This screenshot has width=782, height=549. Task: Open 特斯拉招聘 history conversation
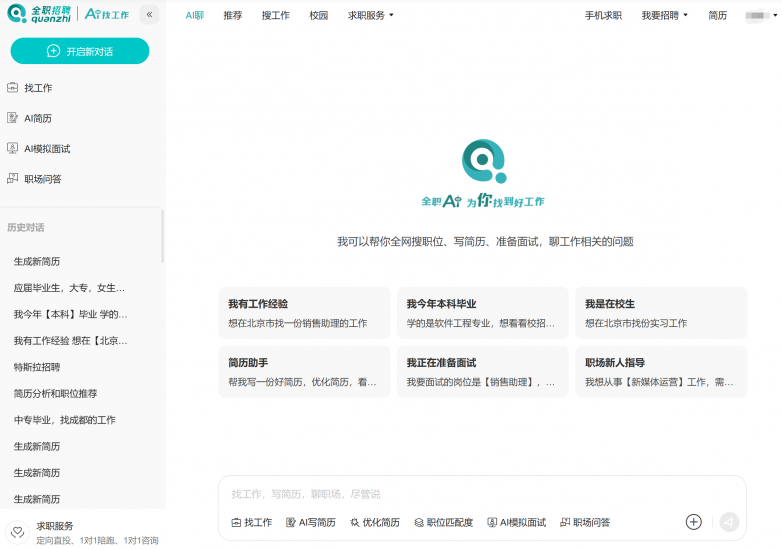[x=37, y=367]
